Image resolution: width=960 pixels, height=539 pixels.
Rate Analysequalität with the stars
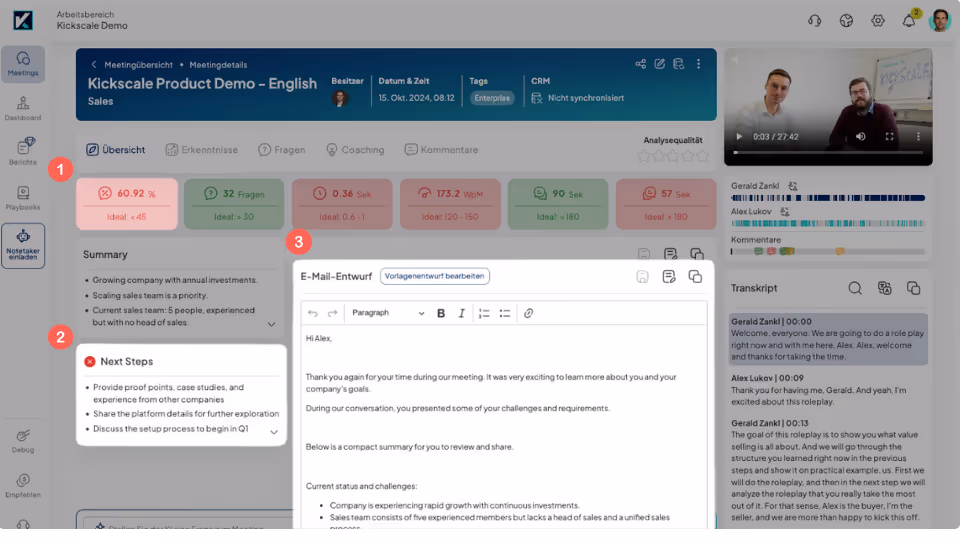673,156
